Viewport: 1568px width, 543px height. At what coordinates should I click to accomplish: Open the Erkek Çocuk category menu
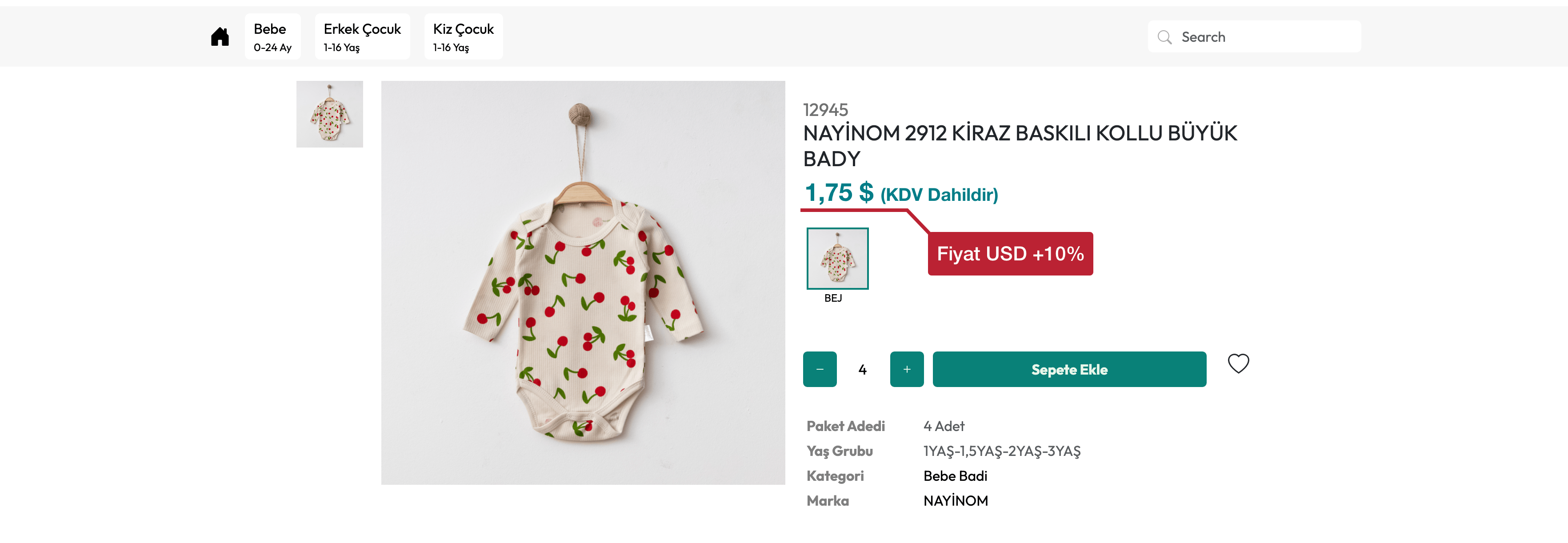362,36
